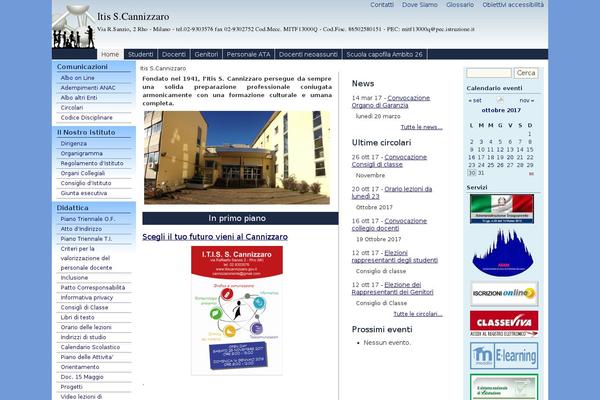This screenshot has width=600, height=400.
Task: Open Atto d'indirizzo sidebar link
Action: [81, 229]
